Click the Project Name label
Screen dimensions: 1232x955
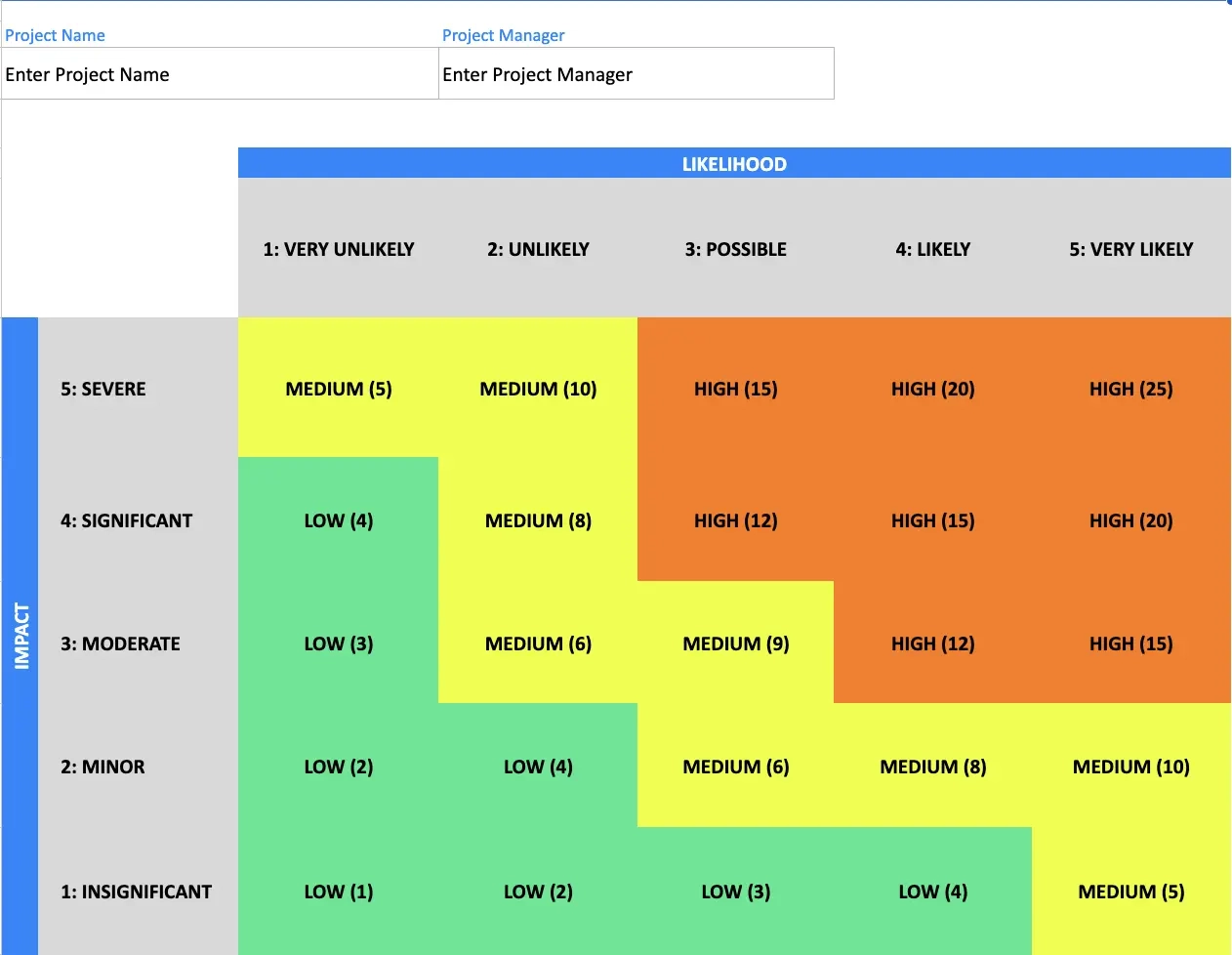[55, 35]
